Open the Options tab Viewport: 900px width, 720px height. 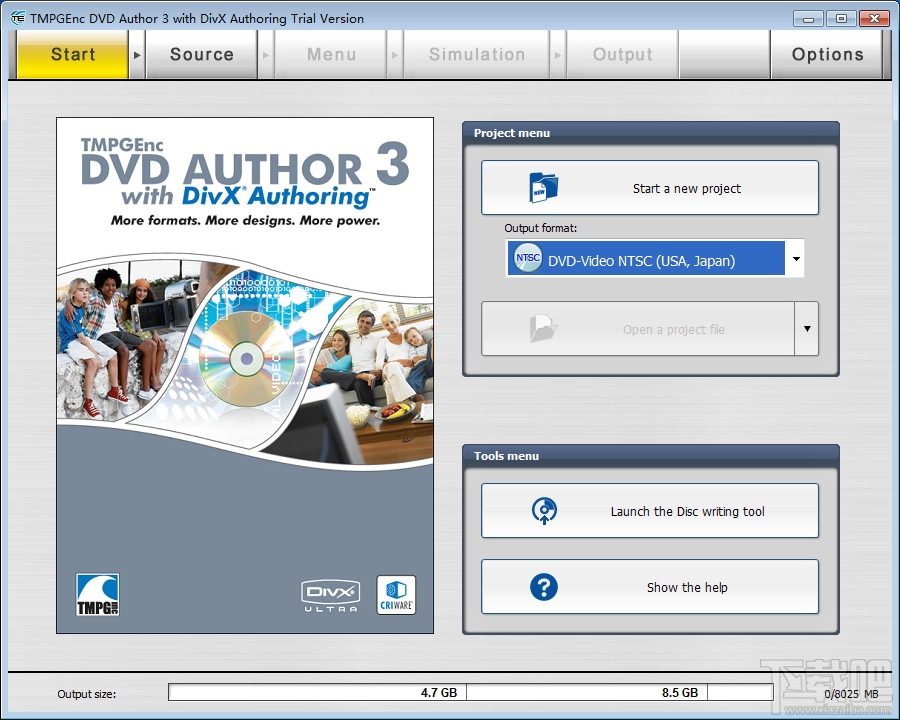click(827, 55)
